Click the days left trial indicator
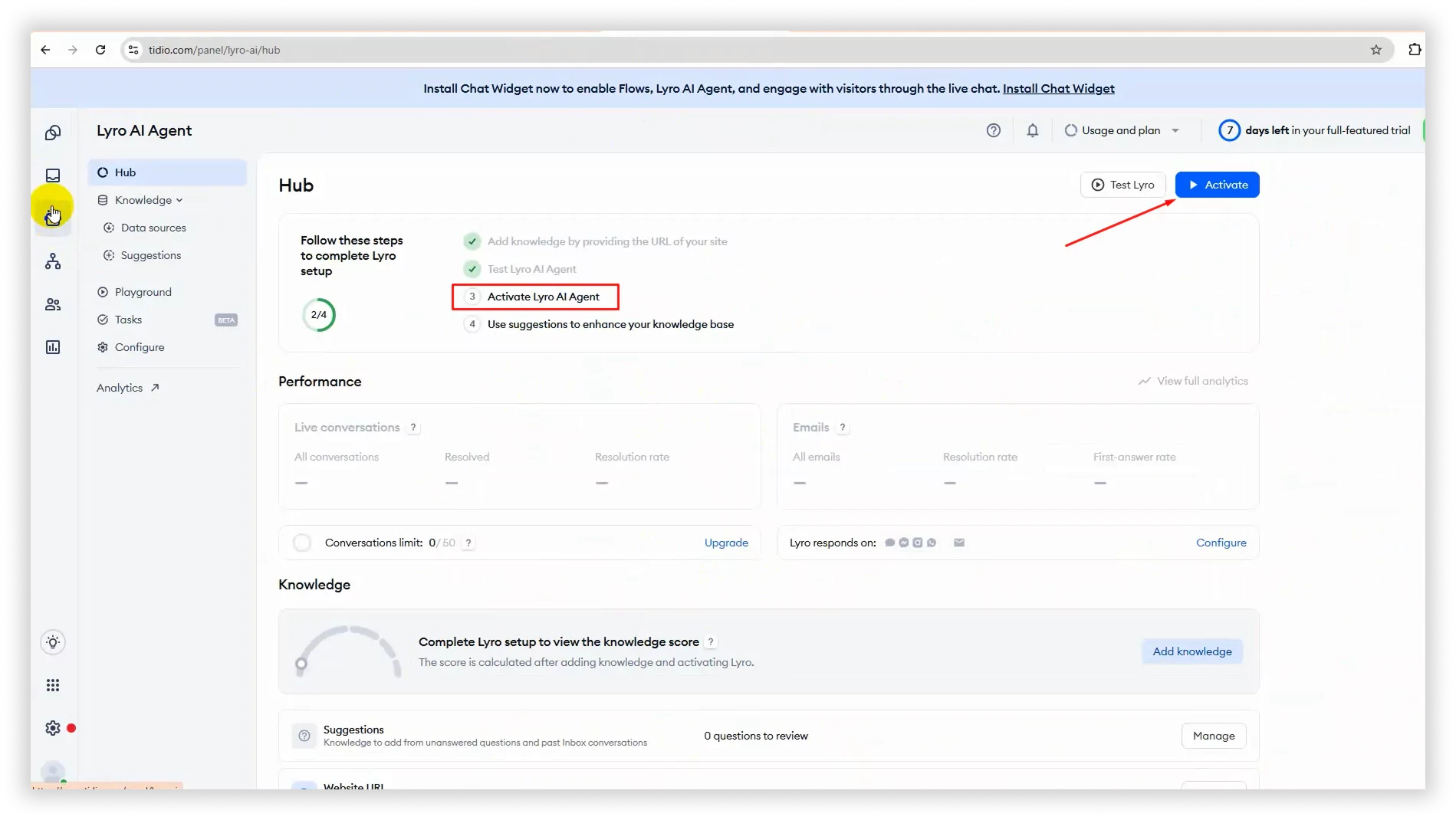 click(1314, 130)
